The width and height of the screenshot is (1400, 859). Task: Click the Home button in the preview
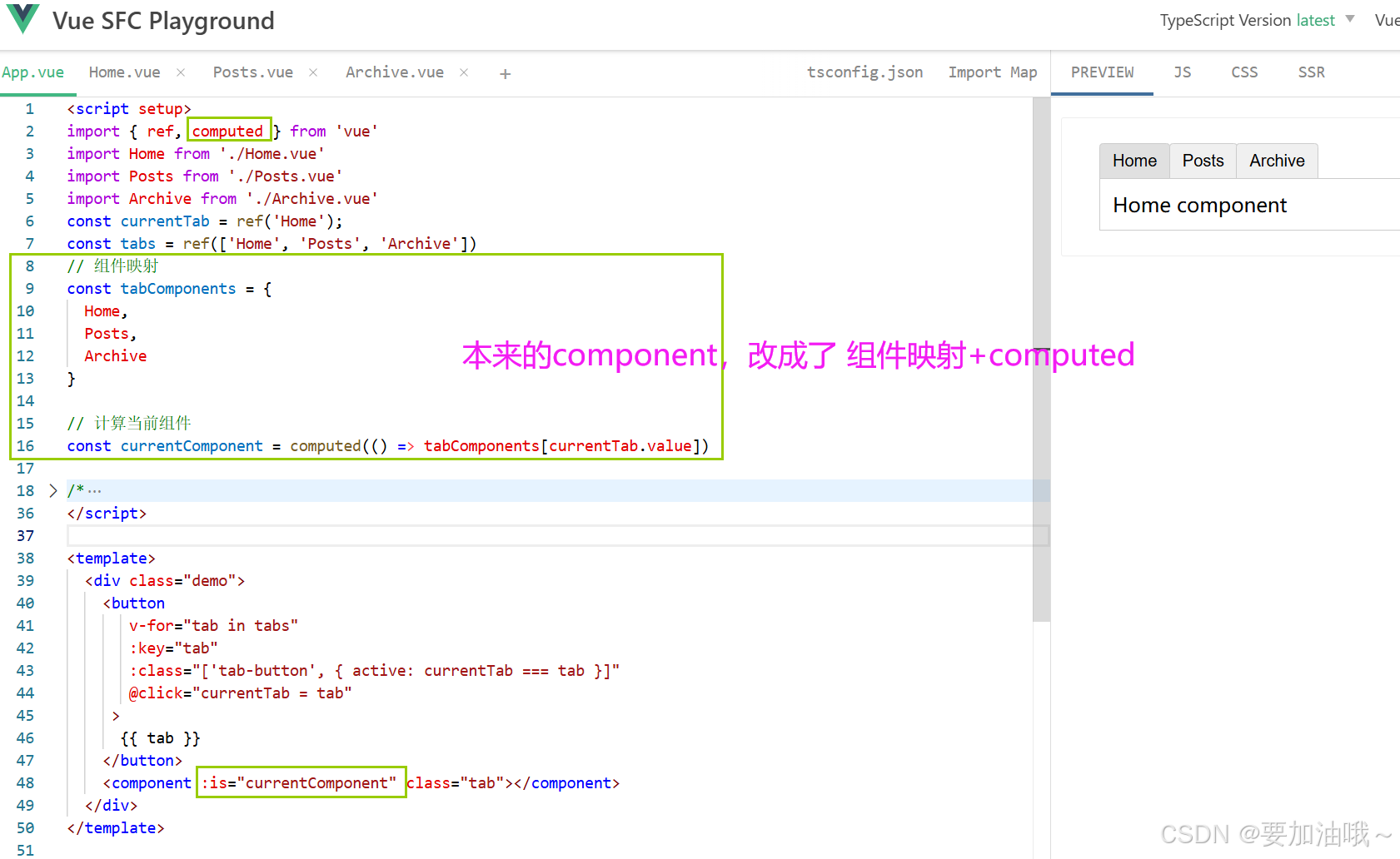point(1134,160)
